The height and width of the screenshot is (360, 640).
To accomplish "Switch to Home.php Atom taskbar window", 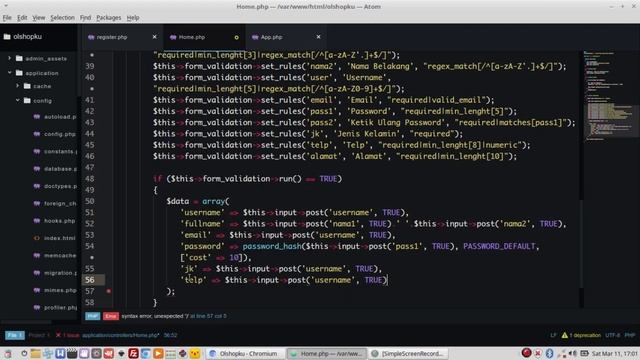I will [x=327, y=353].
